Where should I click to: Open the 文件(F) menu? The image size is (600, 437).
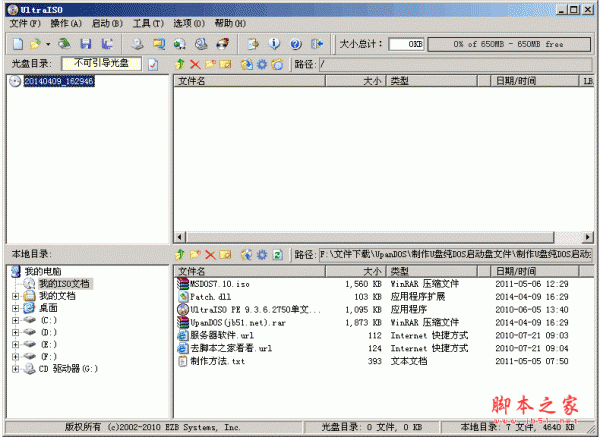click(25, 24)
